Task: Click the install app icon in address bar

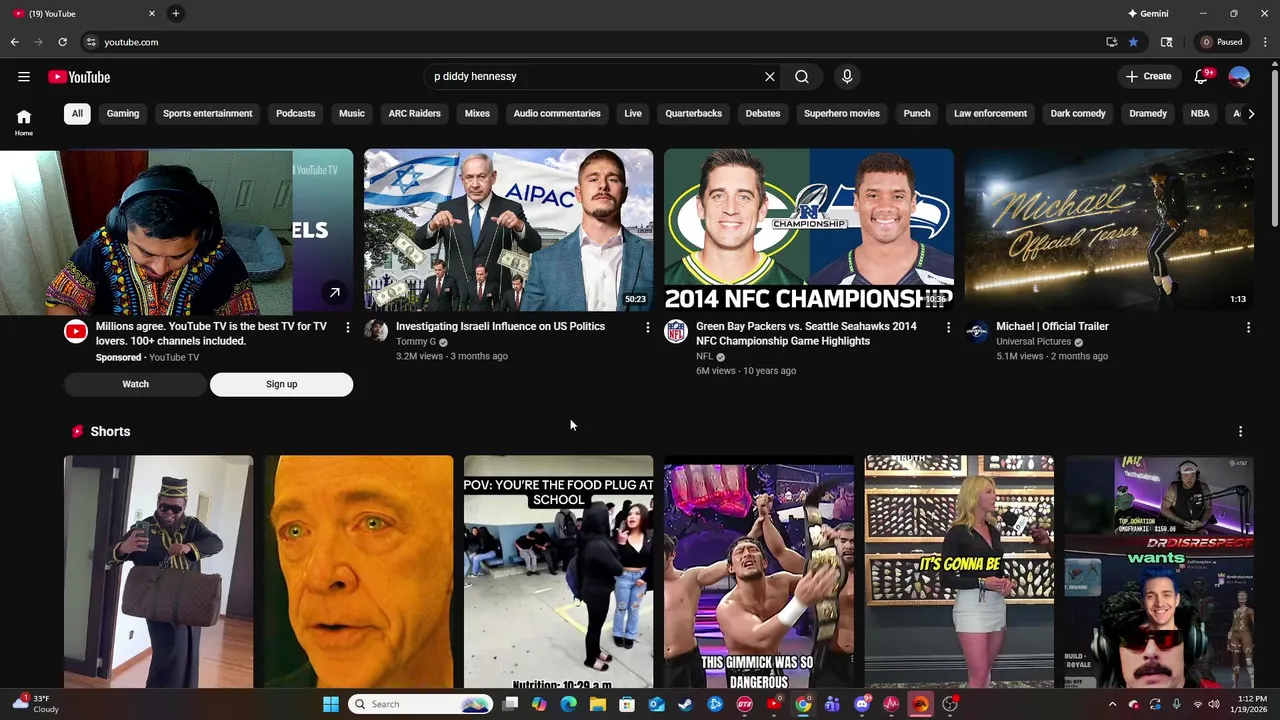Action: (1111, 42)
